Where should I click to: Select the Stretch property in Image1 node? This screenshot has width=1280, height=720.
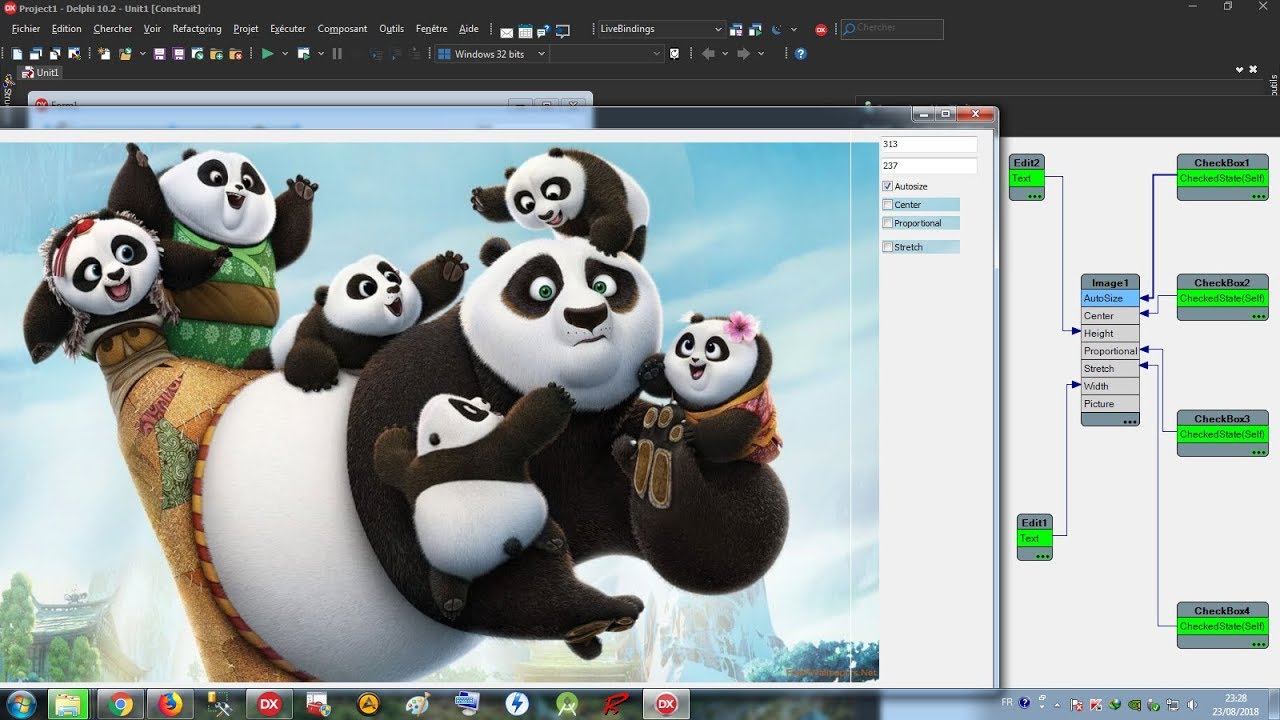pos(1110,369)
